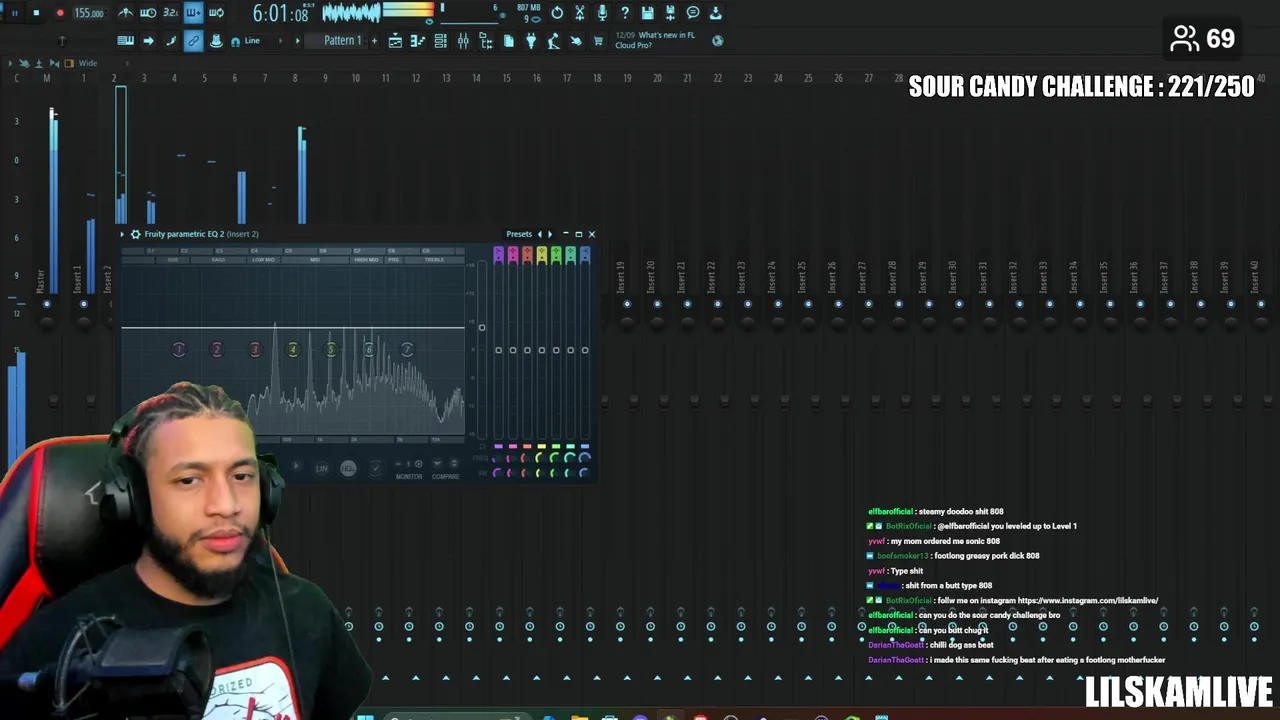Click the blue band 7 level slider

585,350
